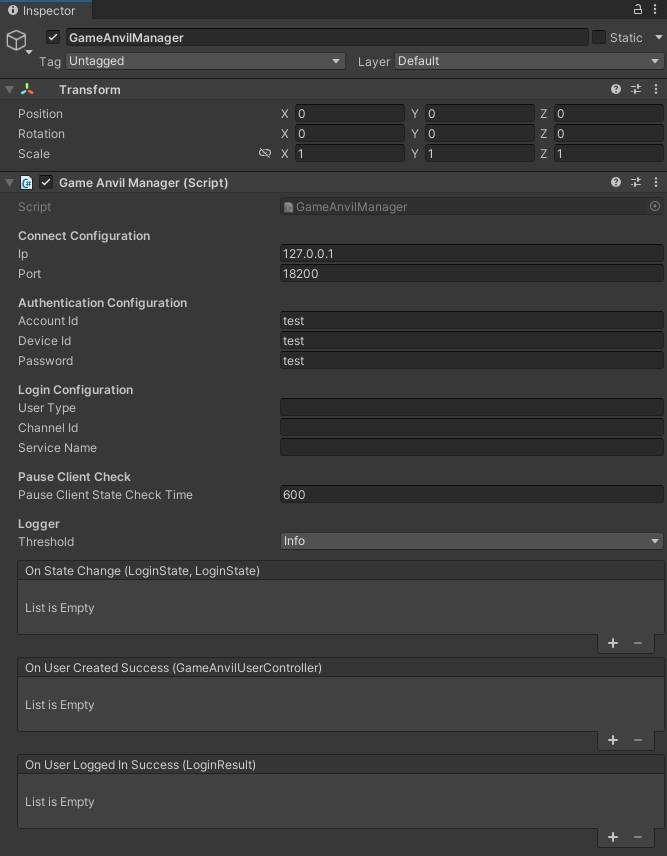The height and width of the screenshot is (856, 667).
Task: Add listener to On State Change event
Action: [613, 643]
